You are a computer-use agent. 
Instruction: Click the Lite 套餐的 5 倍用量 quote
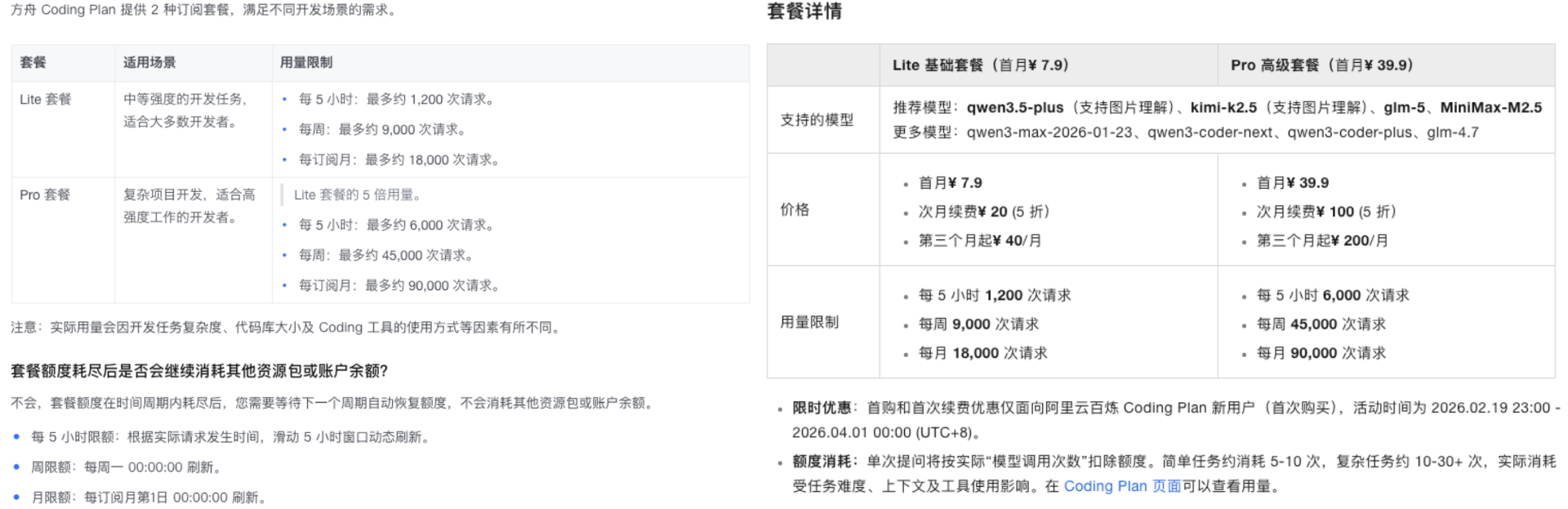click(358, 195)
